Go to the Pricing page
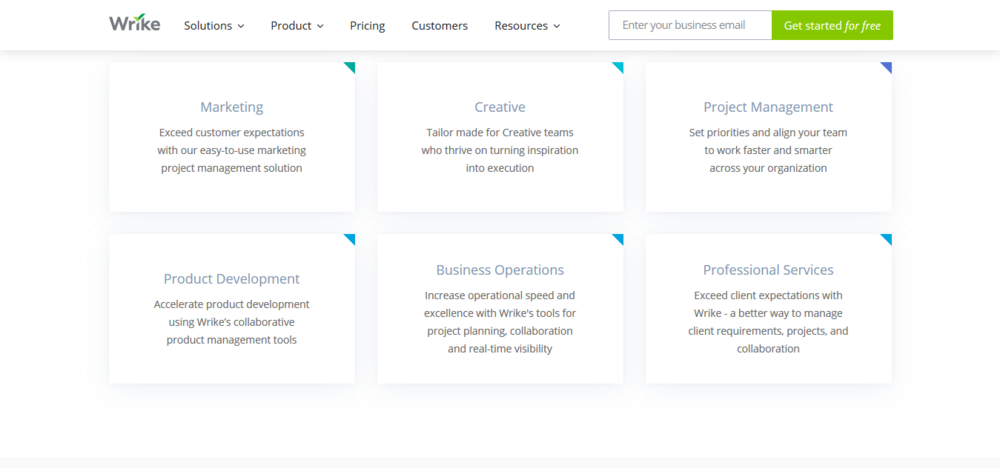The image size is (1000, 468). 367,26
